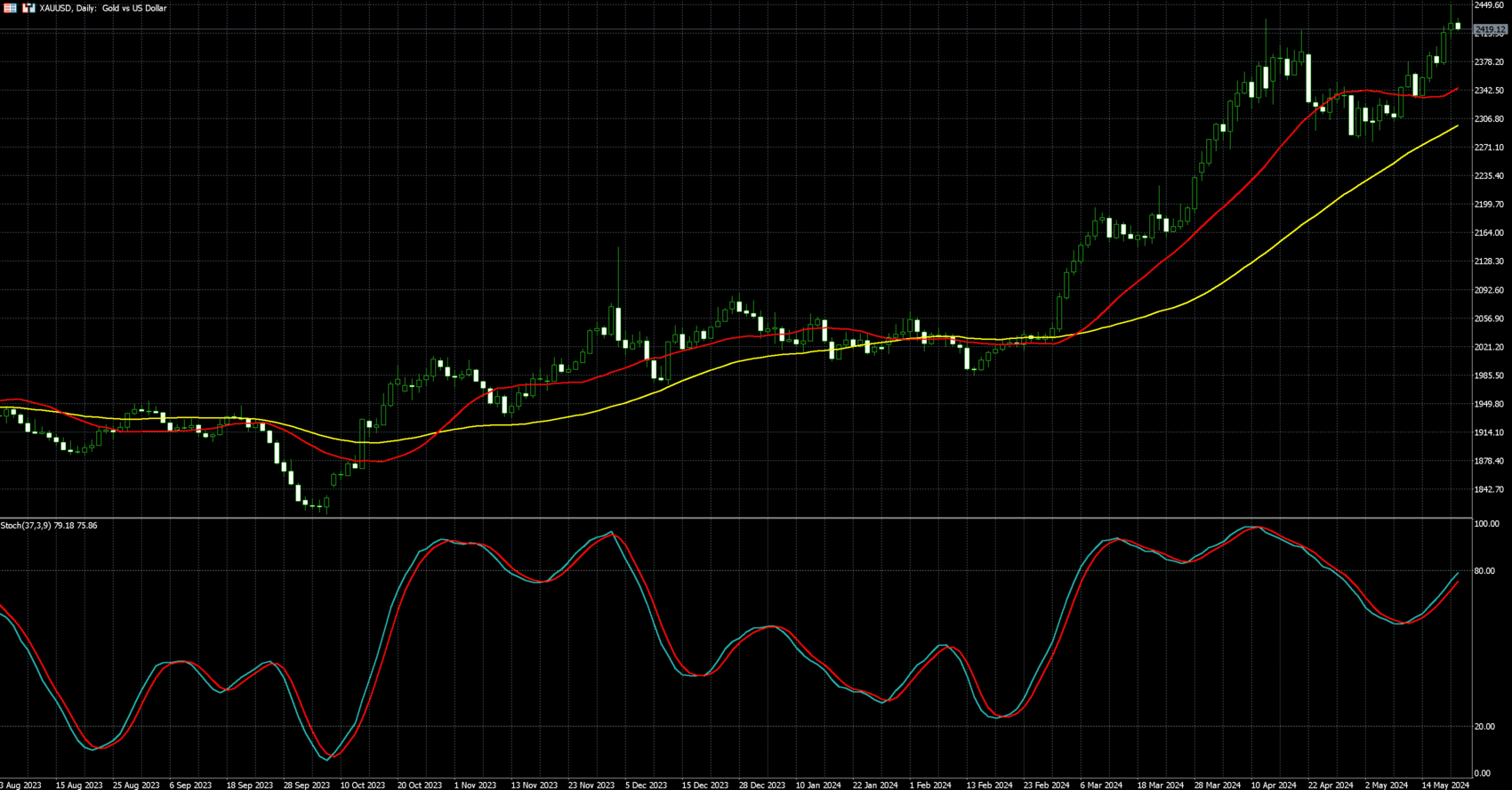Click the 14 May 2024 date label
The image size is (1512, 790).
click(x=1446, y=785)
